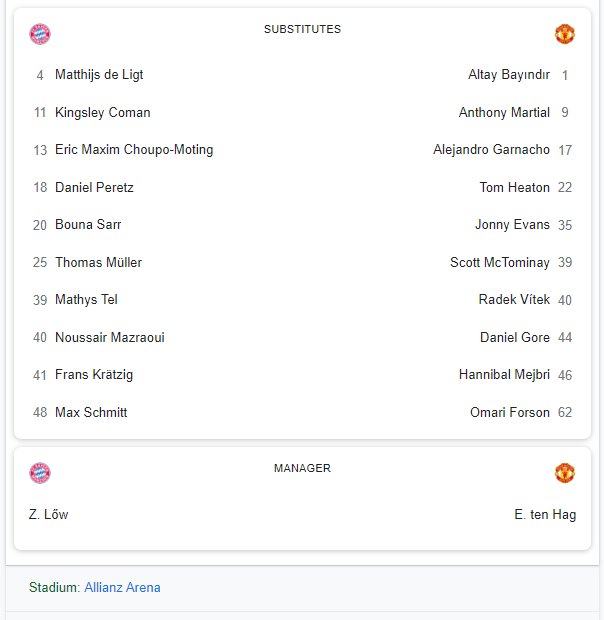Viewport: 604px width, 620px height.
Task: Click Mathys Tel in substitutes list
Action: (x=86, y=300)
